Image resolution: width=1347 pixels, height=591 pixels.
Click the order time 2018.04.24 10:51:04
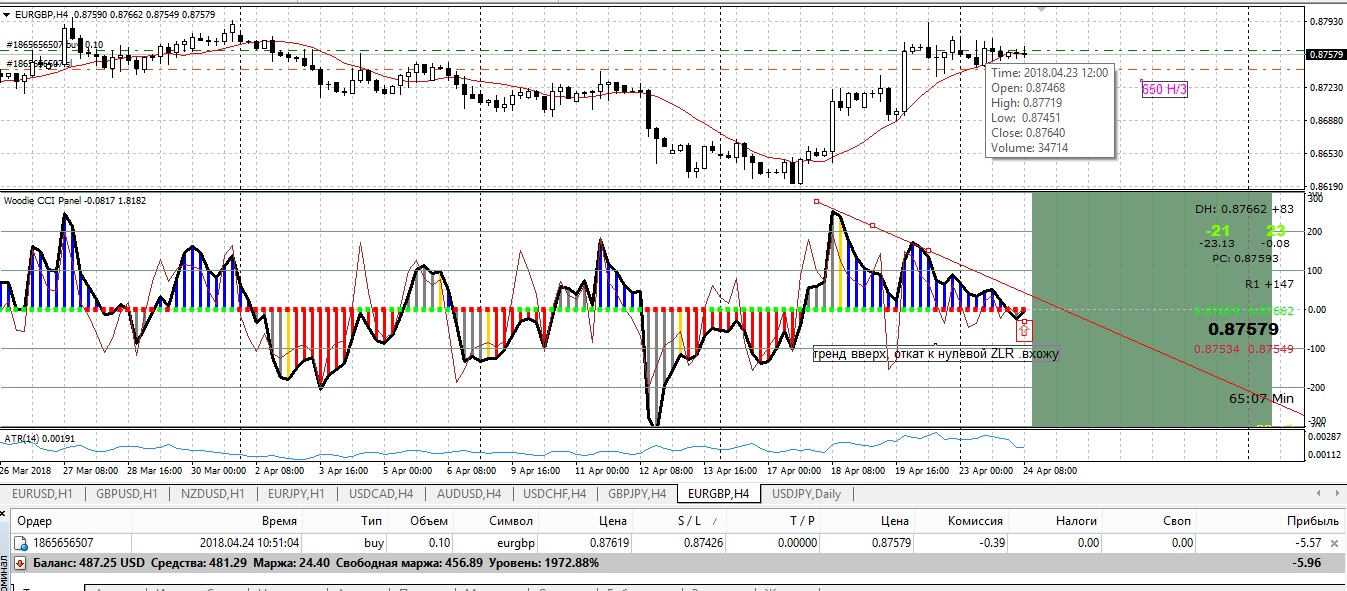tap(247, 543)
